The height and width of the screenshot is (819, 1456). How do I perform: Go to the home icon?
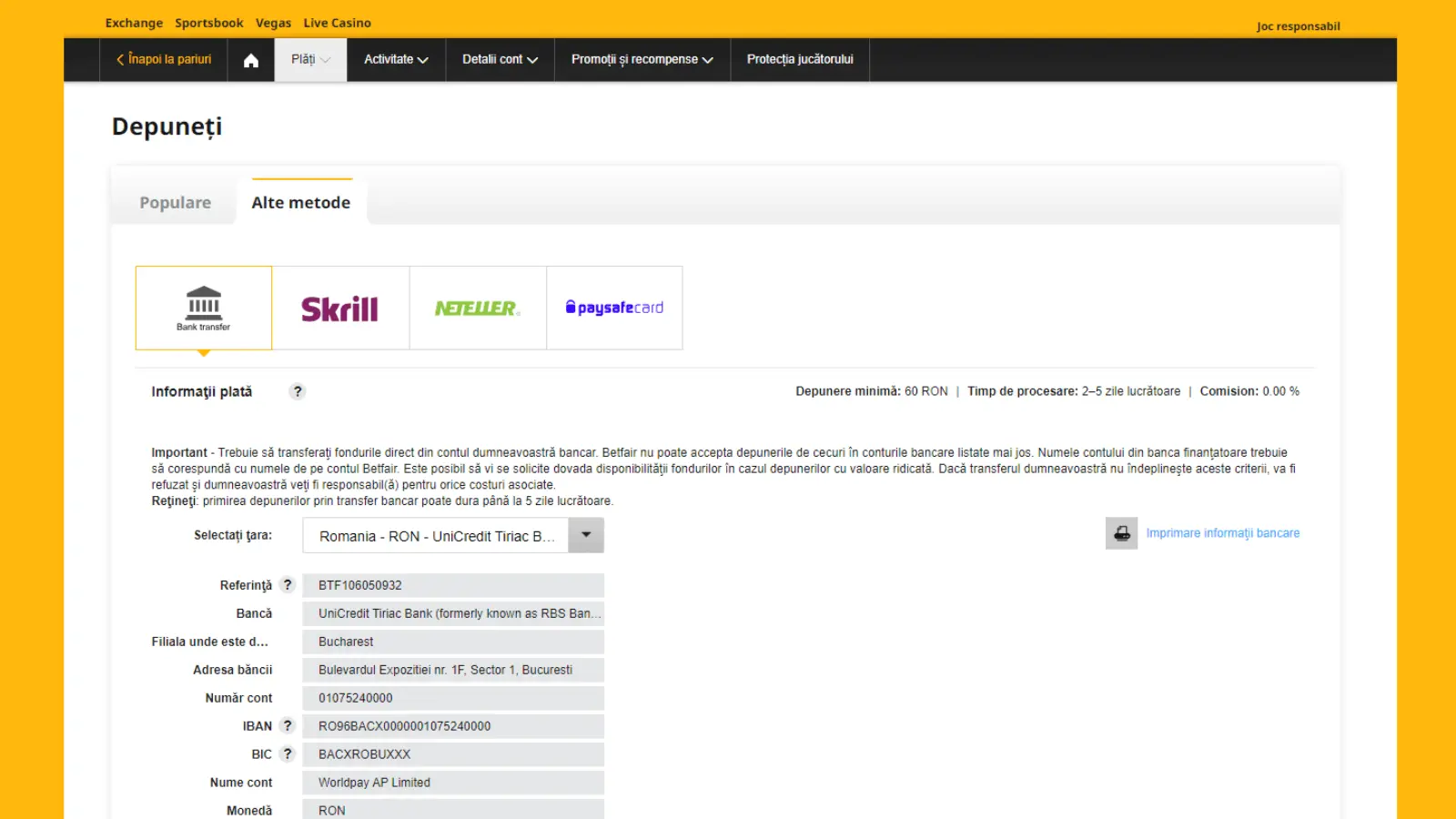(251, 60)
